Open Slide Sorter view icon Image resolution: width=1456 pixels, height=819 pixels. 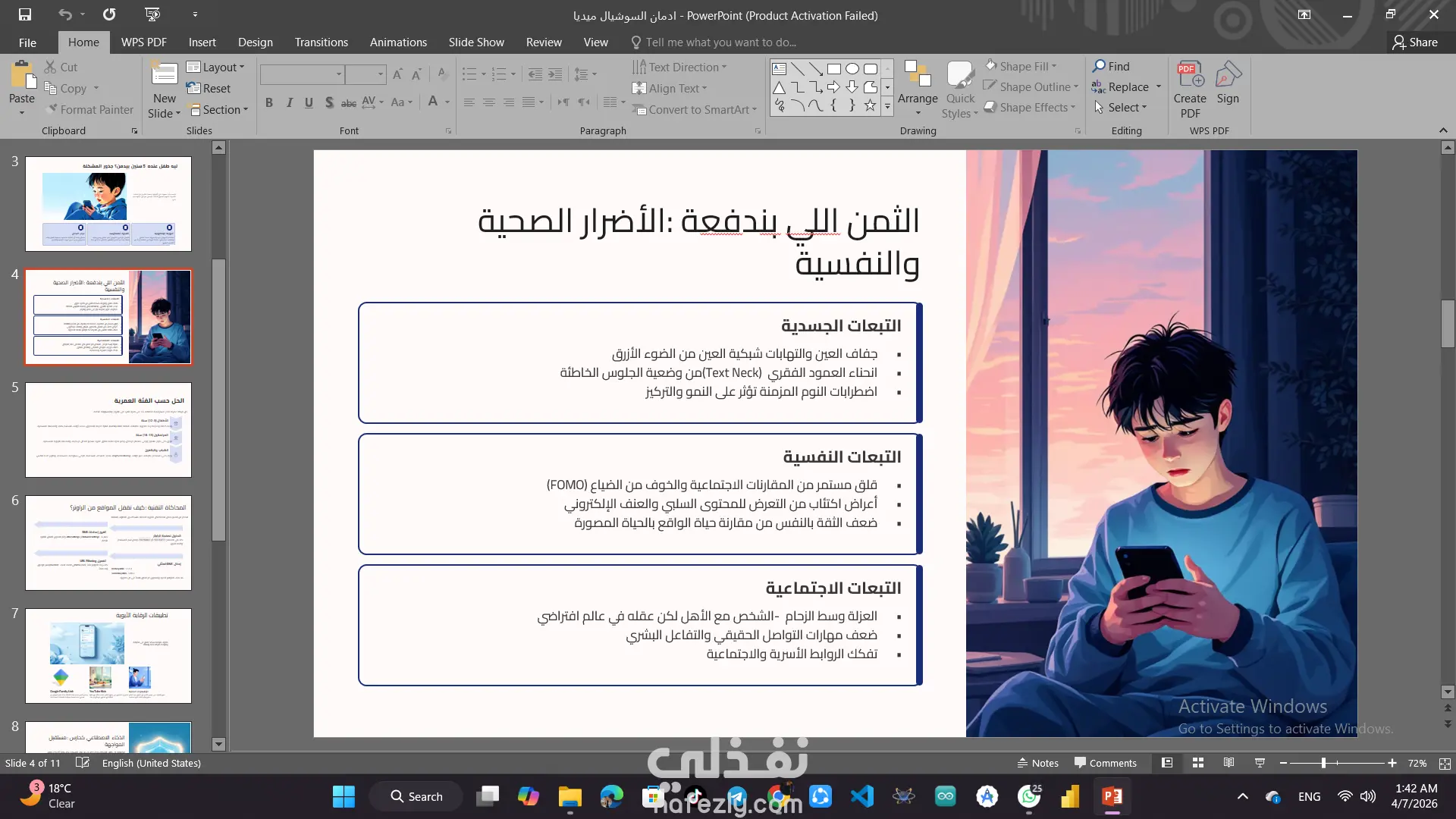tap(1198, 763)
